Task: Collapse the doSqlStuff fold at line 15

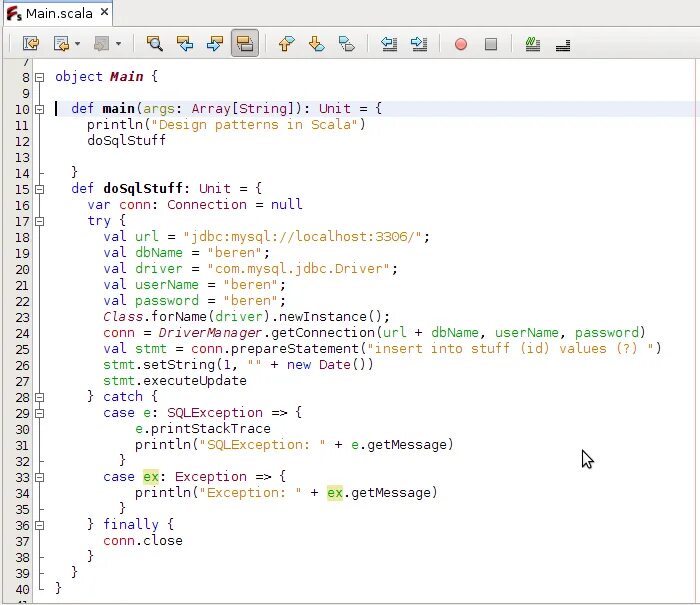Action: (x=40, y=189)
